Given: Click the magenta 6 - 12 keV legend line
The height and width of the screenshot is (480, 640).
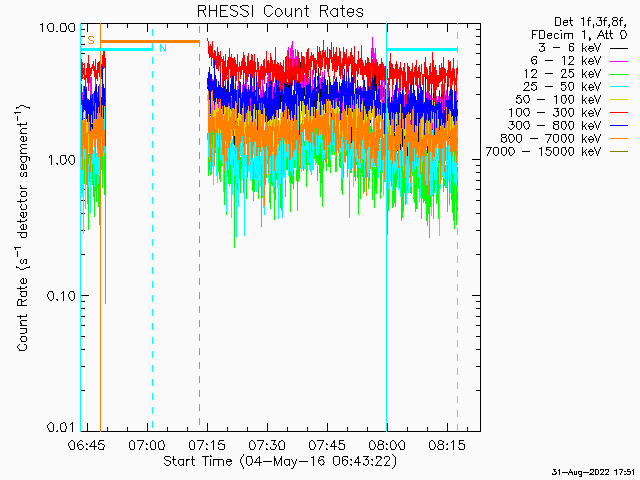Looking at the screenshot, I should [619, 61].
